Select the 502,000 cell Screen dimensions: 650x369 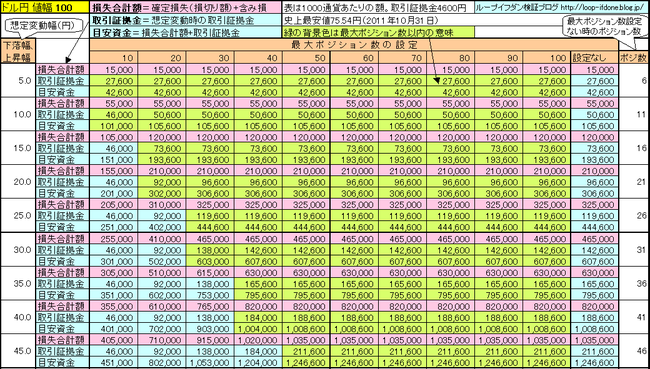pyautogui.click(x=162, y=261)
